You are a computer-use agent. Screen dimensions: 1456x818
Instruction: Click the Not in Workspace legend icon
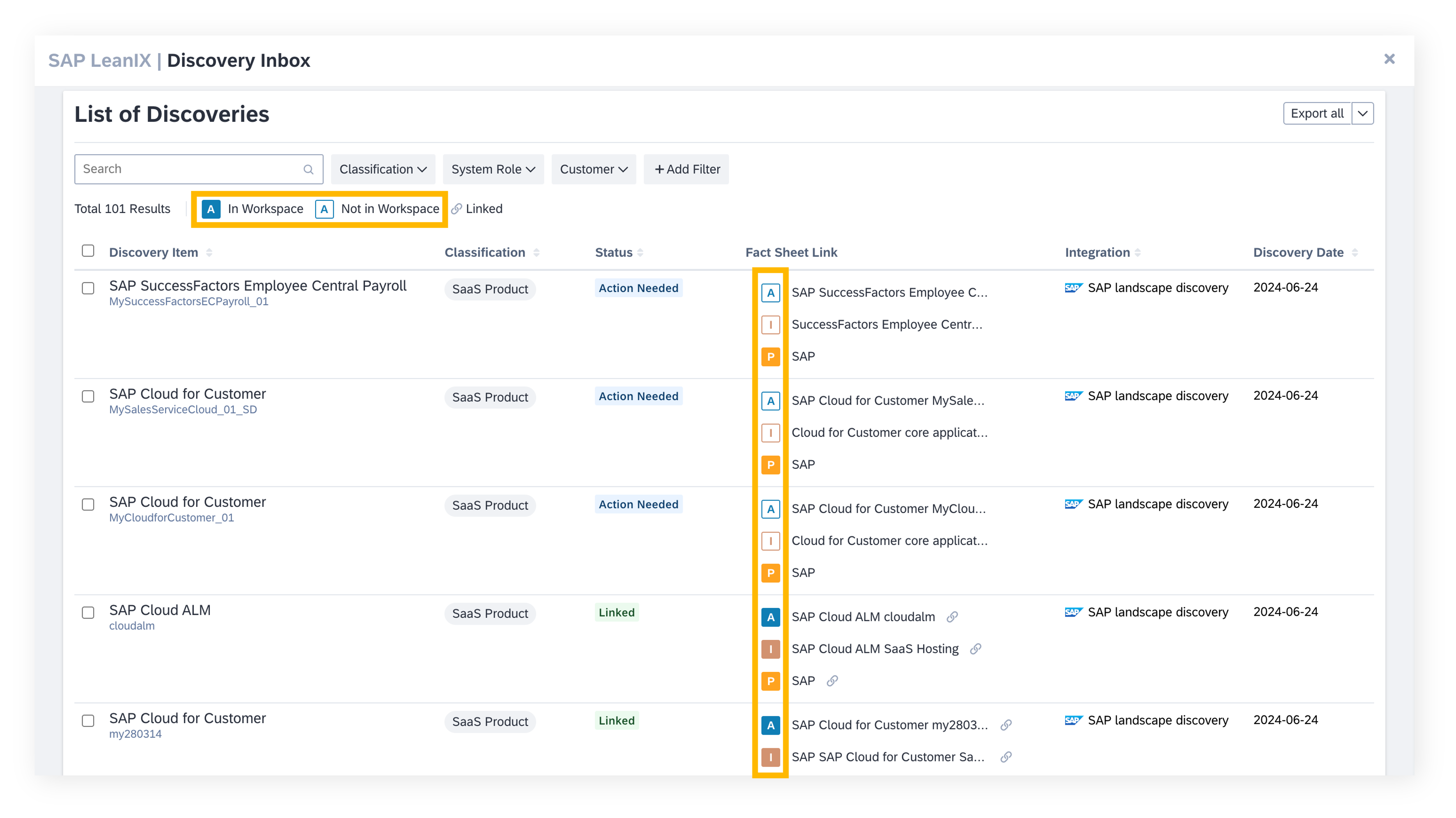coord(324,209)
